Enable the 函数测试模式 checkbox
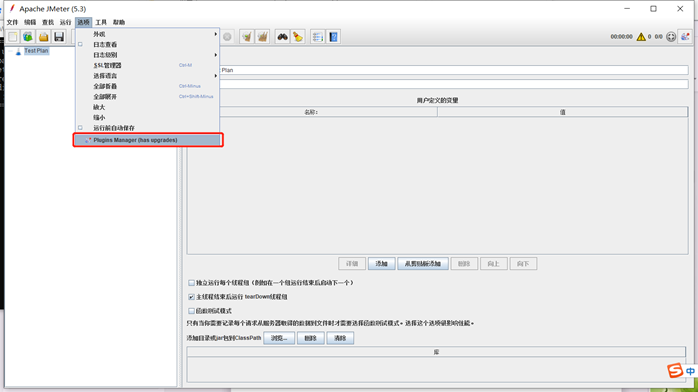 pos(191,311)
